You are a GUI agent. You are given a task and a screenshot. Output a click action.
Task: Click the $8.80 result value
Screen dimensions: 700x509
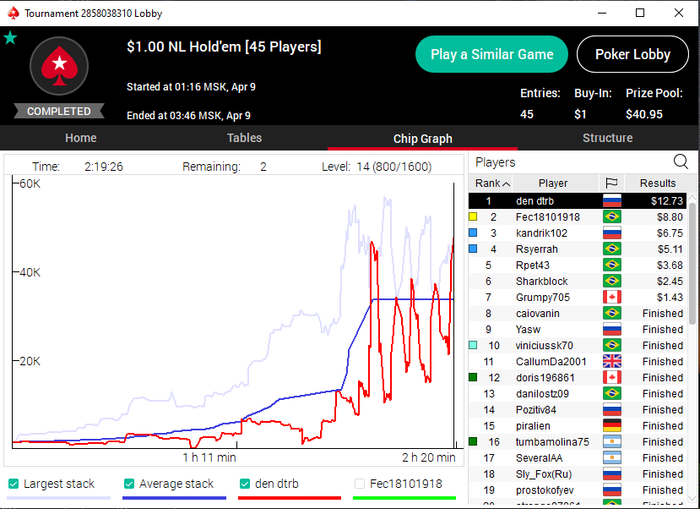pos(670,217)
